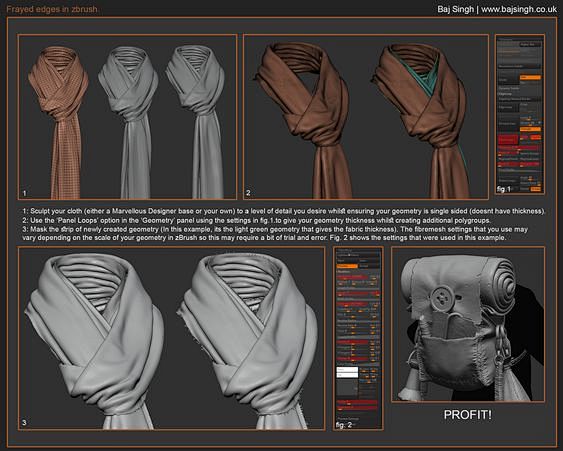
Task: Click the lower white color swatch in fig.2
Action: [347, 375]
